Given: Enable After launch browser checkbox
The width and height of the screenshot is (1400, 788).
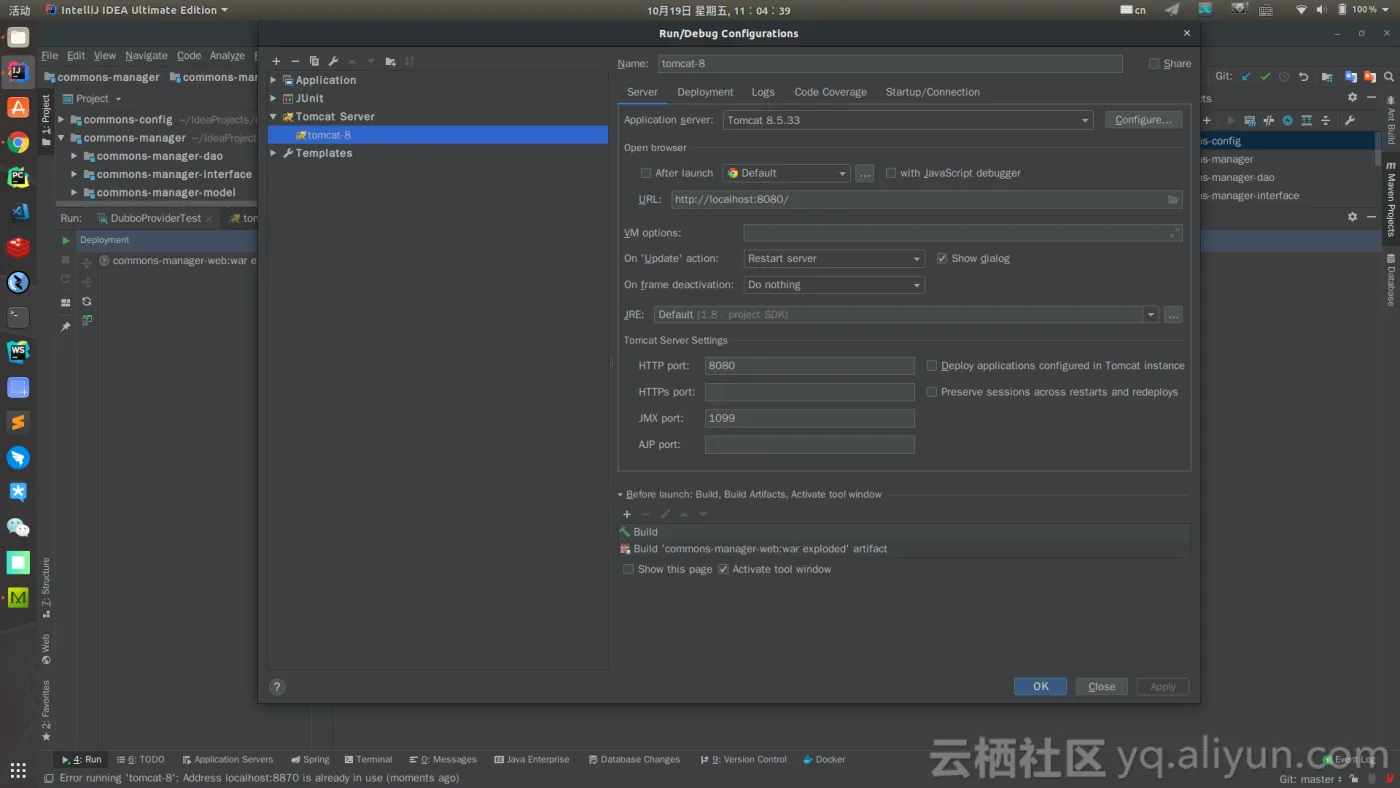Looking at the screenshot, I should tap(646, 173).
